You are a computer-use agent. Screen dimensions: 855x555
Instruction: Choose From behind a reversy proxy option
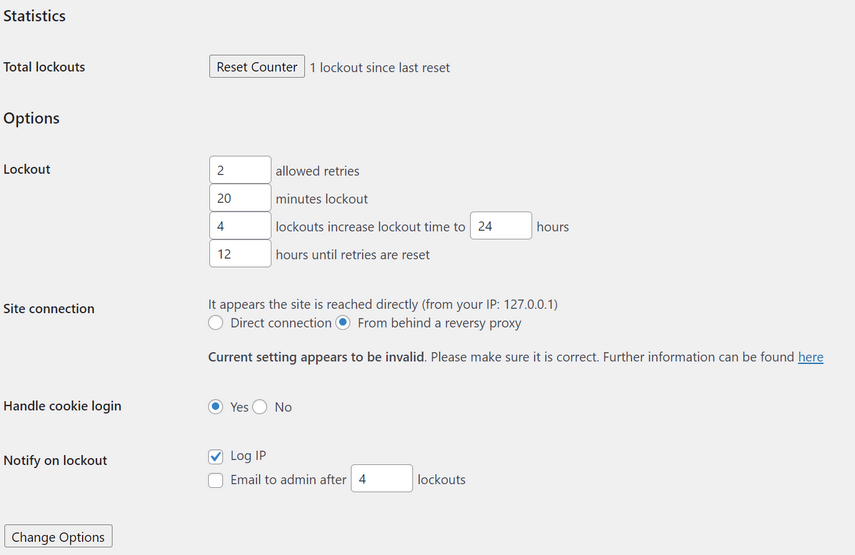343,323
